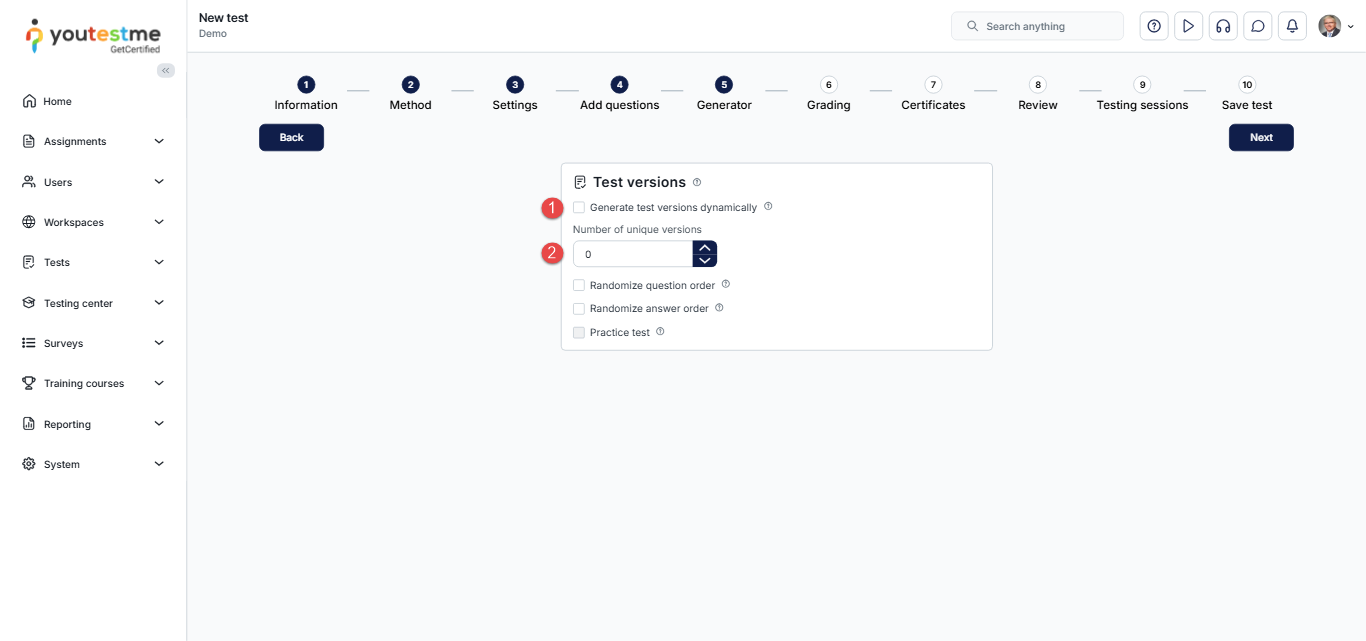Go to step 10 Save test

(x=1247, y=94)
